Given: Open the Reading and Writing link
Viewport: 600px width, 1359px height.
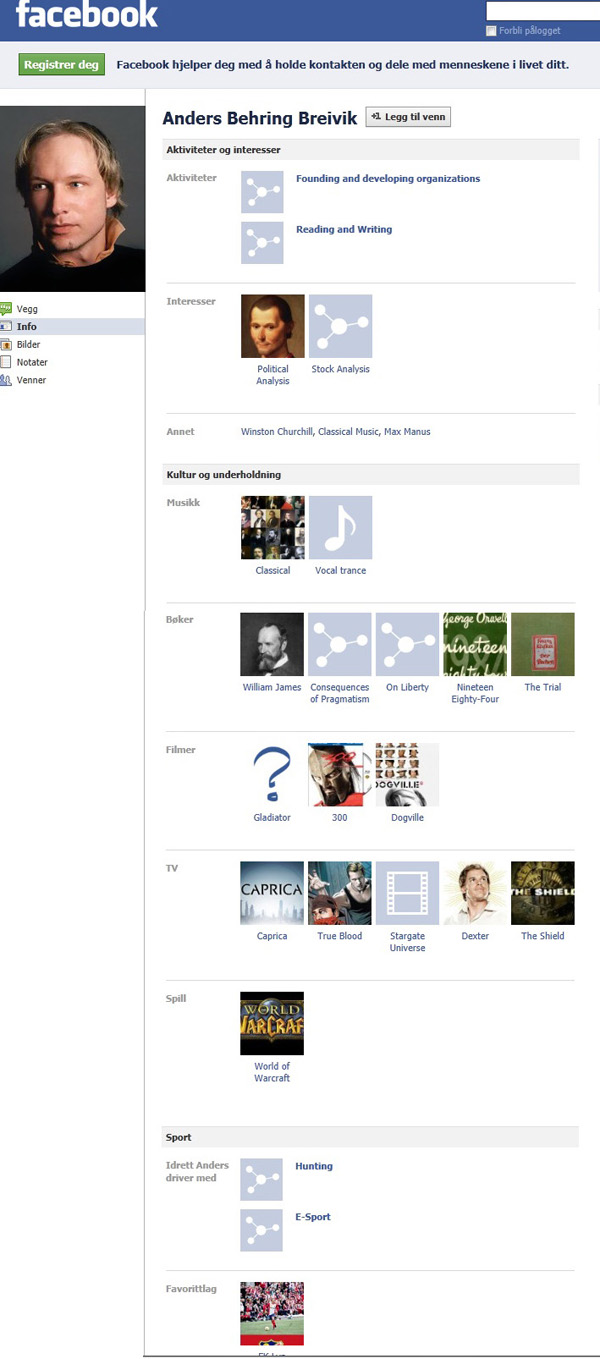Looking at the screenshot, I should pos(344,230).
